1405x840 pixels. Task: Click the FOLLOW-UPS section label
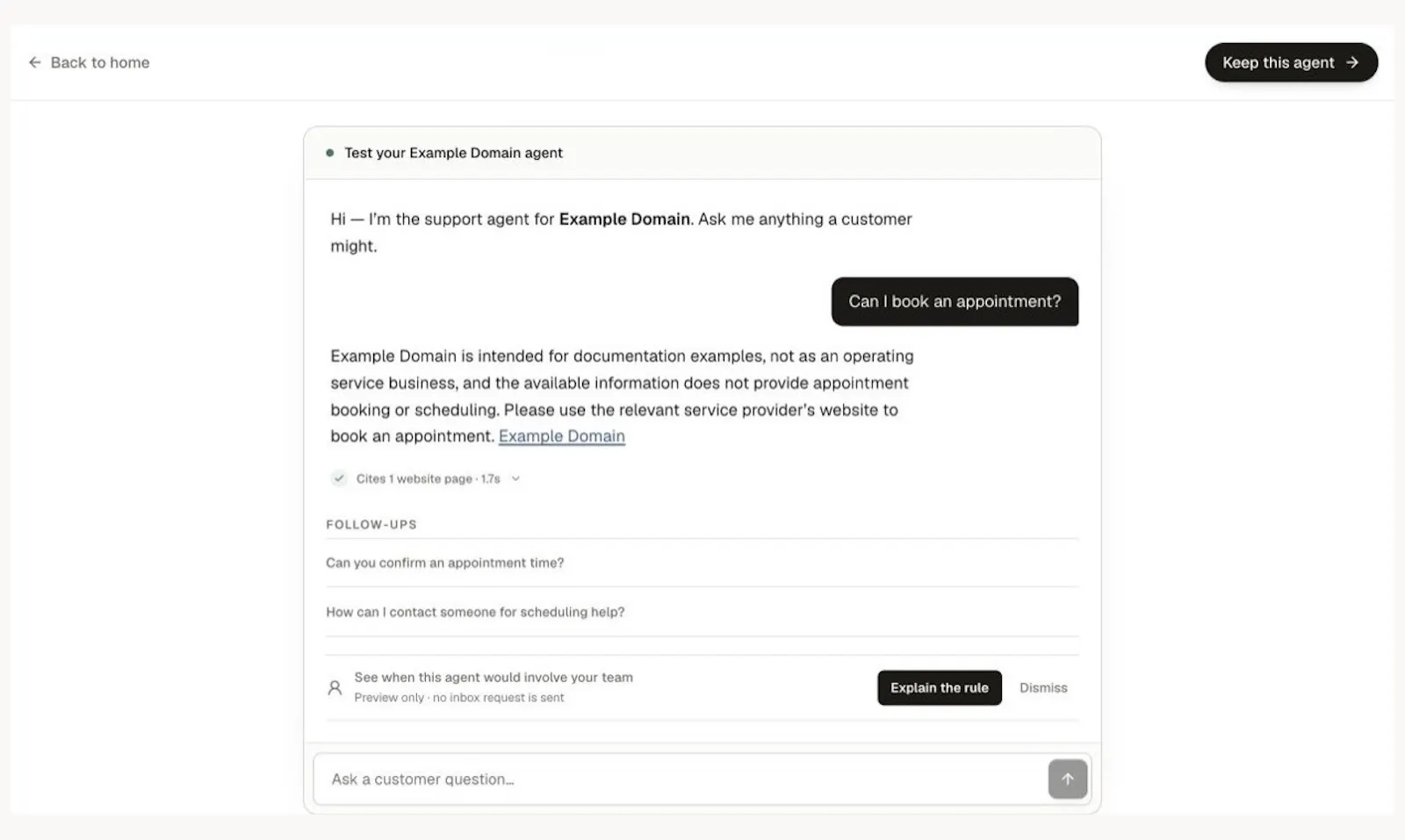(371, 524)
